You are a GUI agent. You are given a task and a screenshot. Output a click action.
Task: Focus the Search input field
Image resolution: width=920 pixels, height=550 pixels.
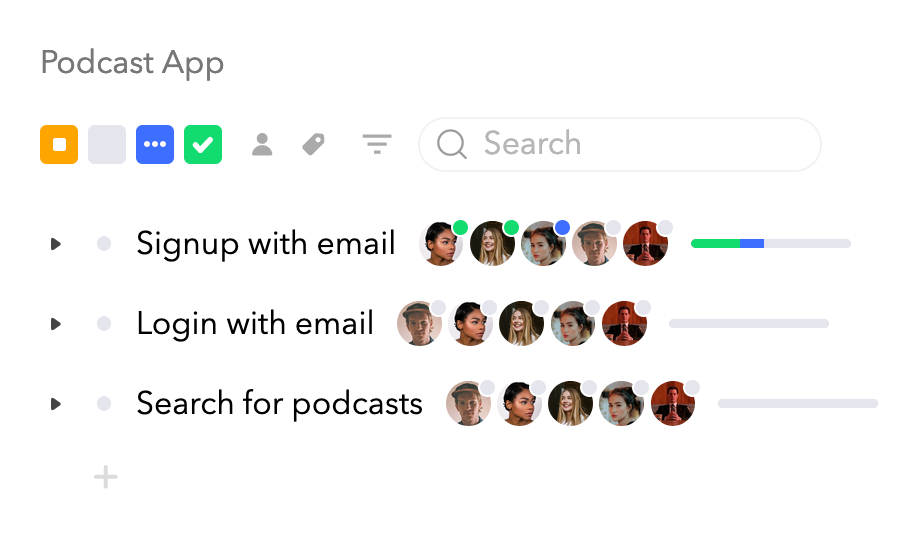click(x=620, y=144)
